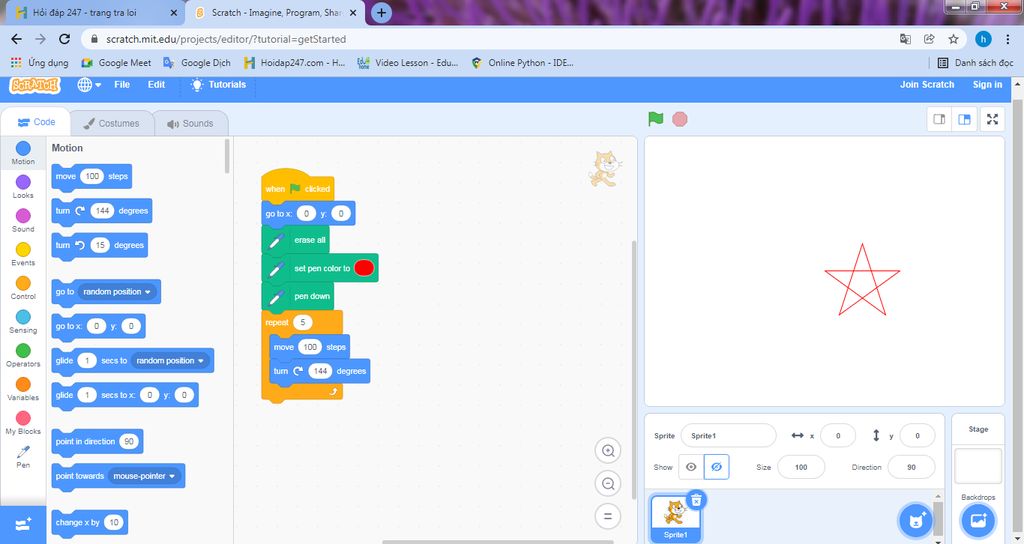1024x544 pixels.
Task: Zoom in on the code workspace
Action: click(x=608, y=451)
